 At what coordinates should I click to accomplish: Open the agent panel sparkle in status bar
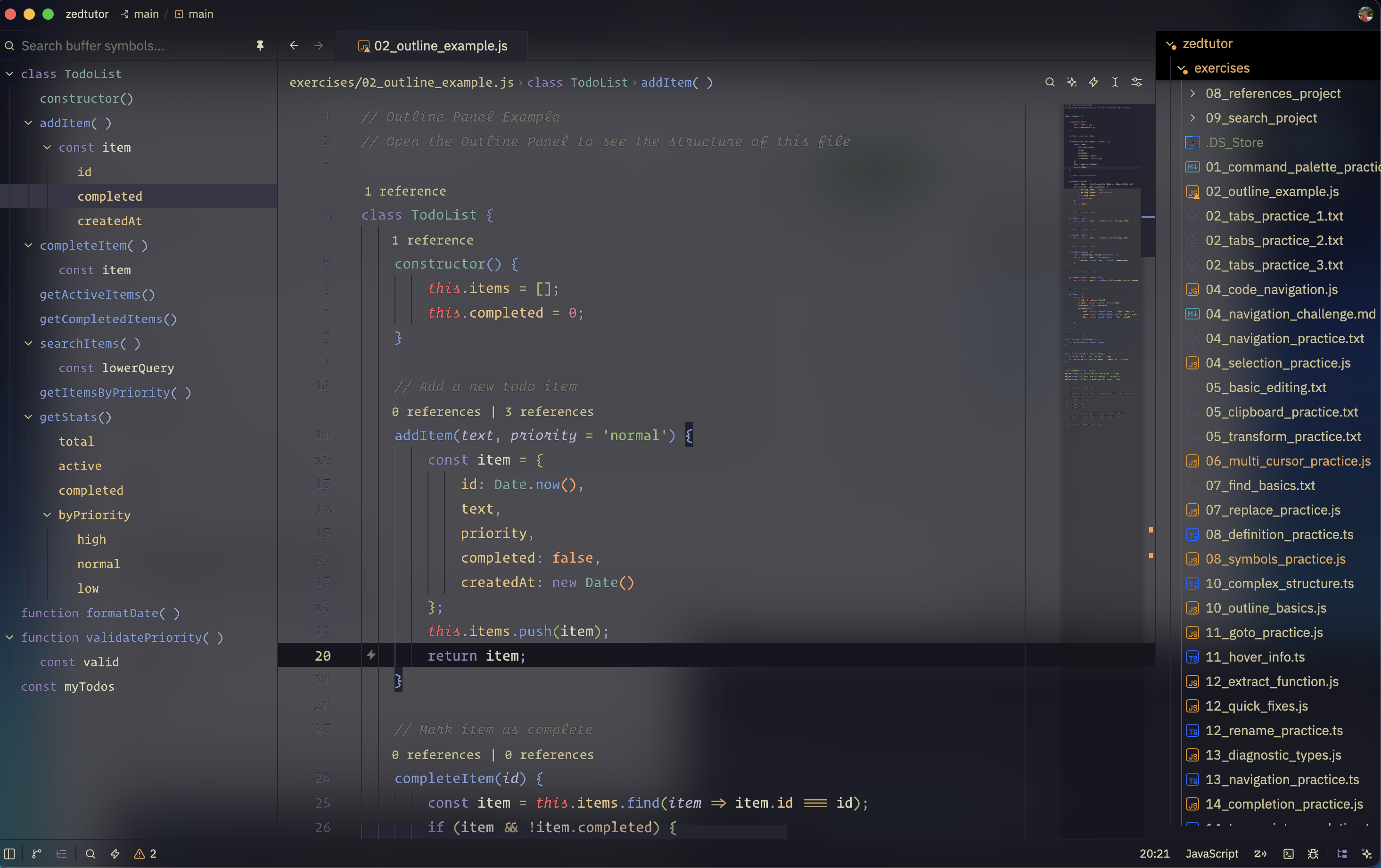1367,854
